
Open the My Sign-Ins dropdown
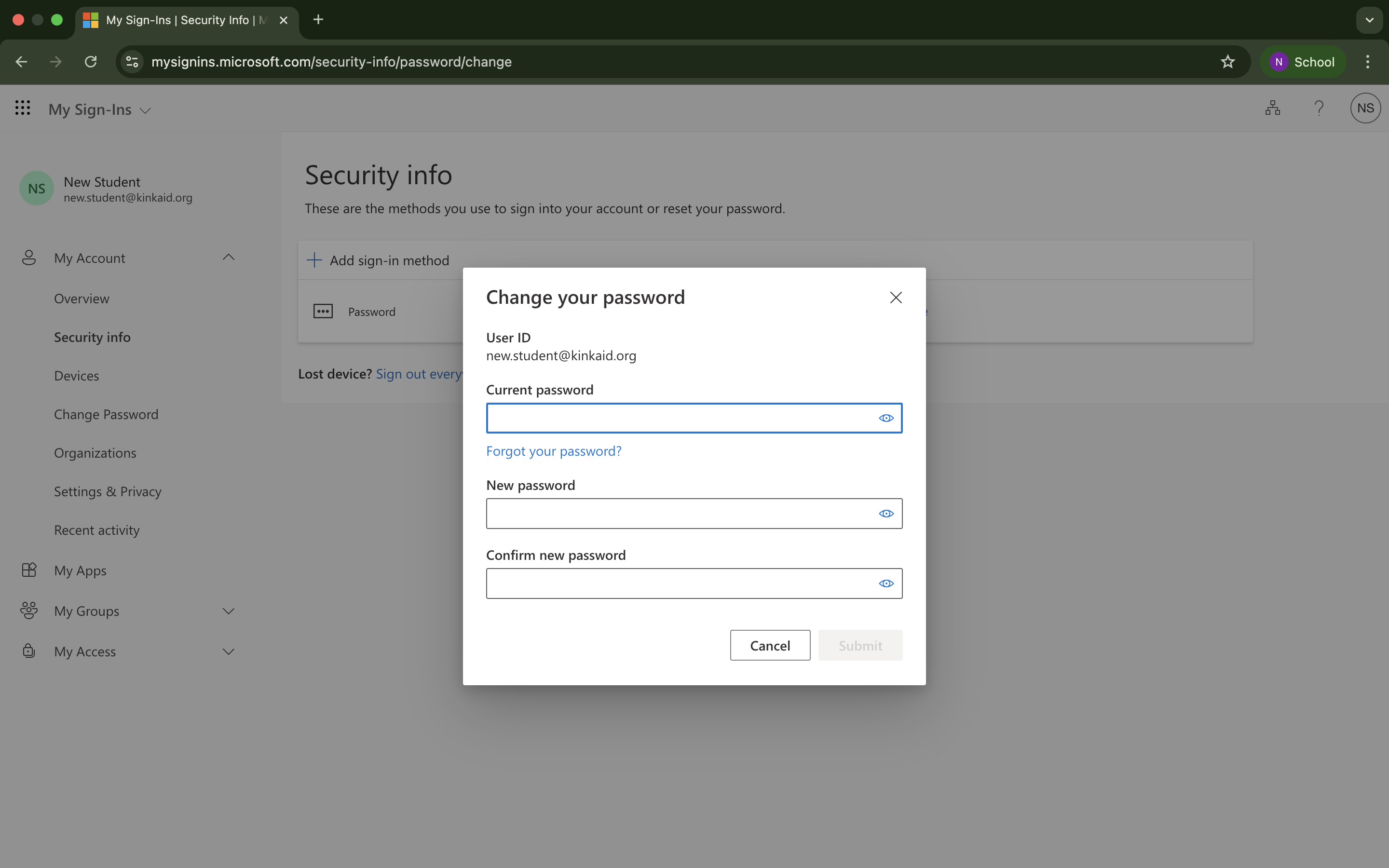pos(100,109)
